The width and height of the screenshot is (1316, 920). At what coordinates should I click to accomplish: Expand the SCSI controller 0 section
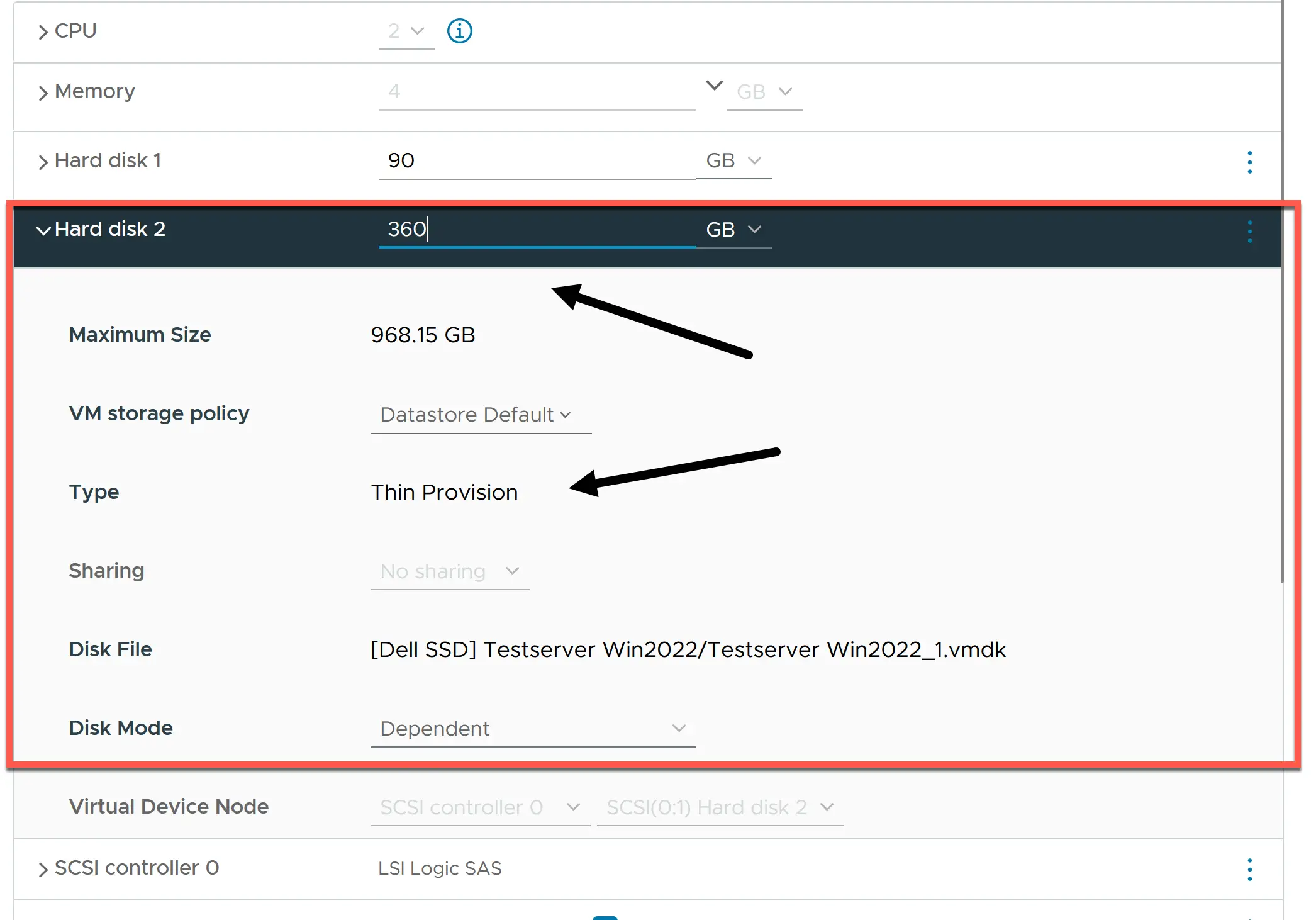pos(42,868)
